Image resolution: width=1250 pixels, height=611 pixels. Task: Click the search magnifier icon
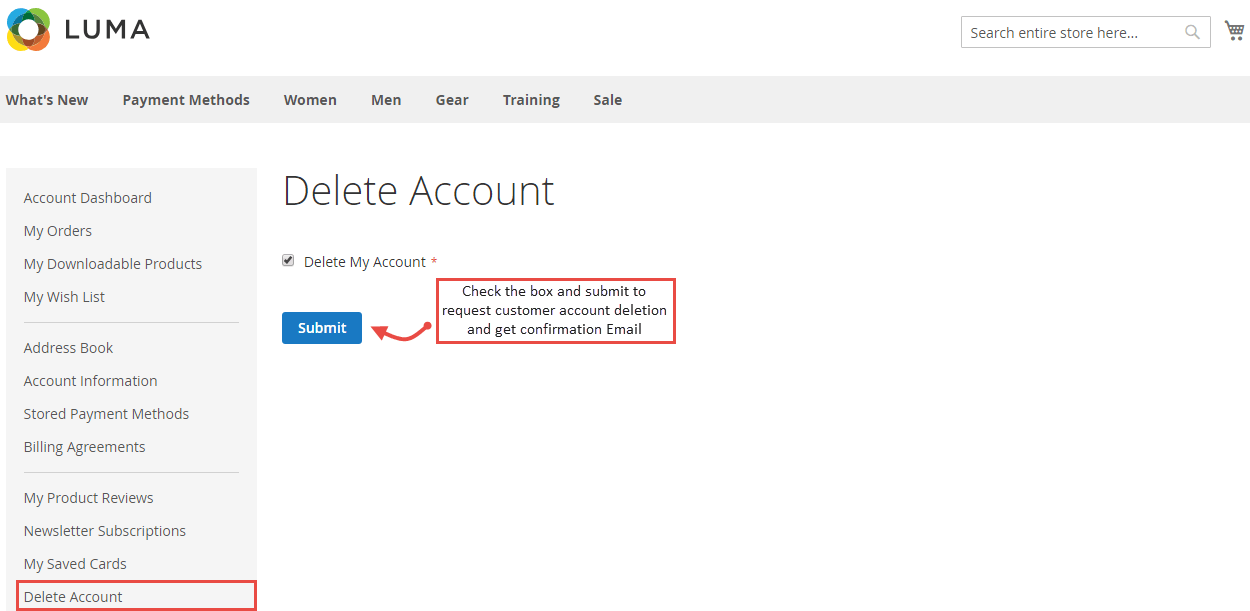(1192, 32)
